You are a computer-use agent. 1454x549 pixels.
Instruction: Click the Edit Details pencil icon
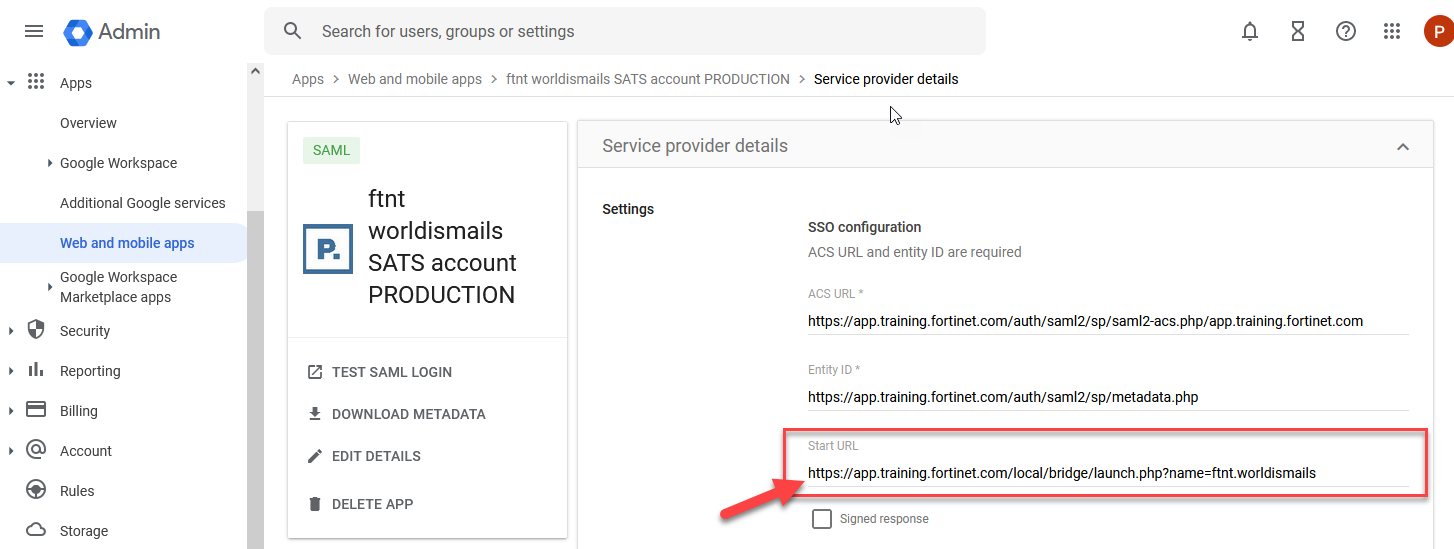[x=315, y=456]
